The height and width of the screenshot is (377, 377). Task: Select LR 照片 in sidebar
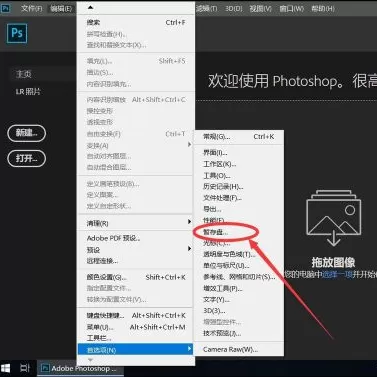(x=28, y=91)
